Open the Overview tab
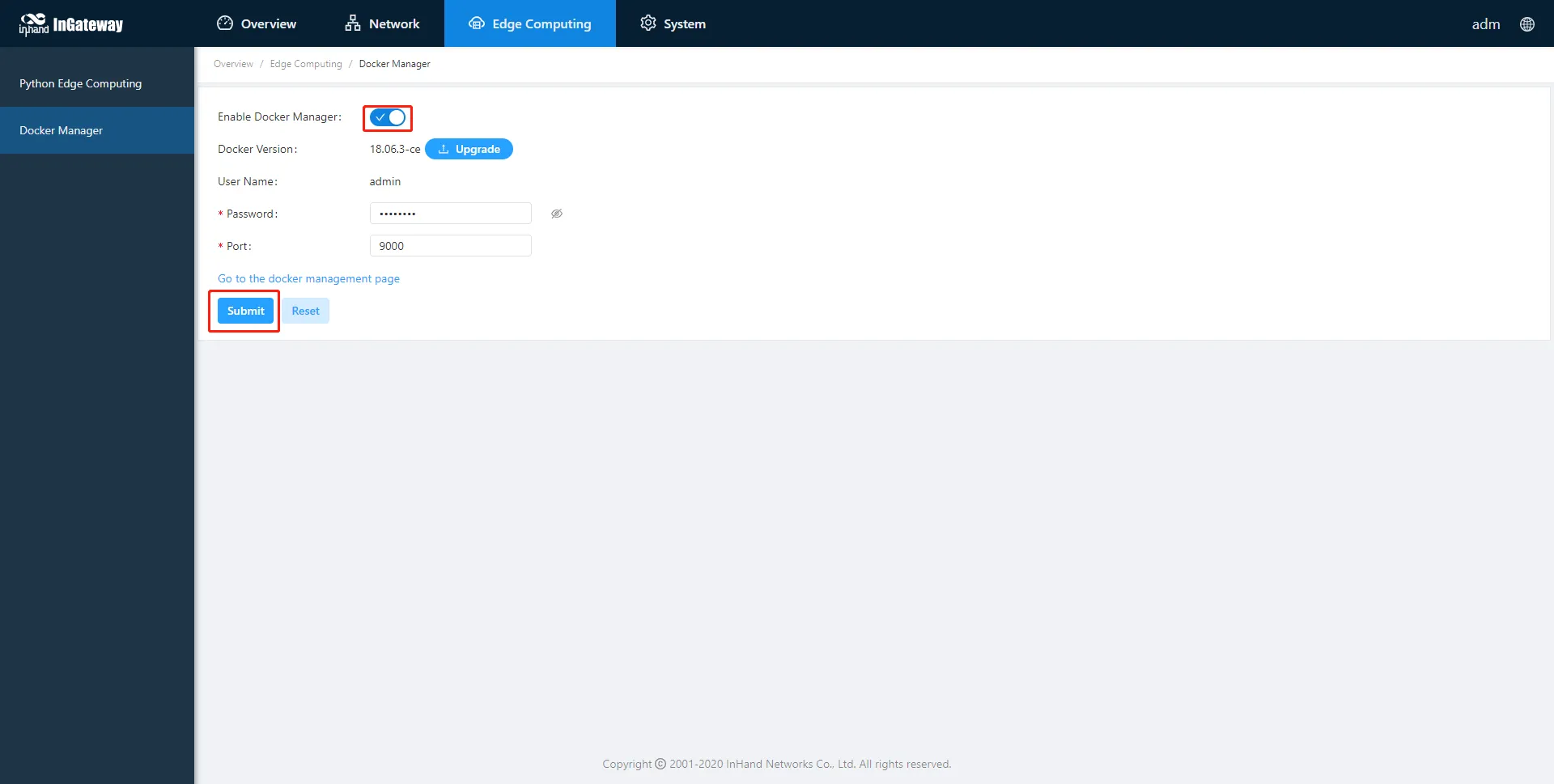 [x=257, y=23]
